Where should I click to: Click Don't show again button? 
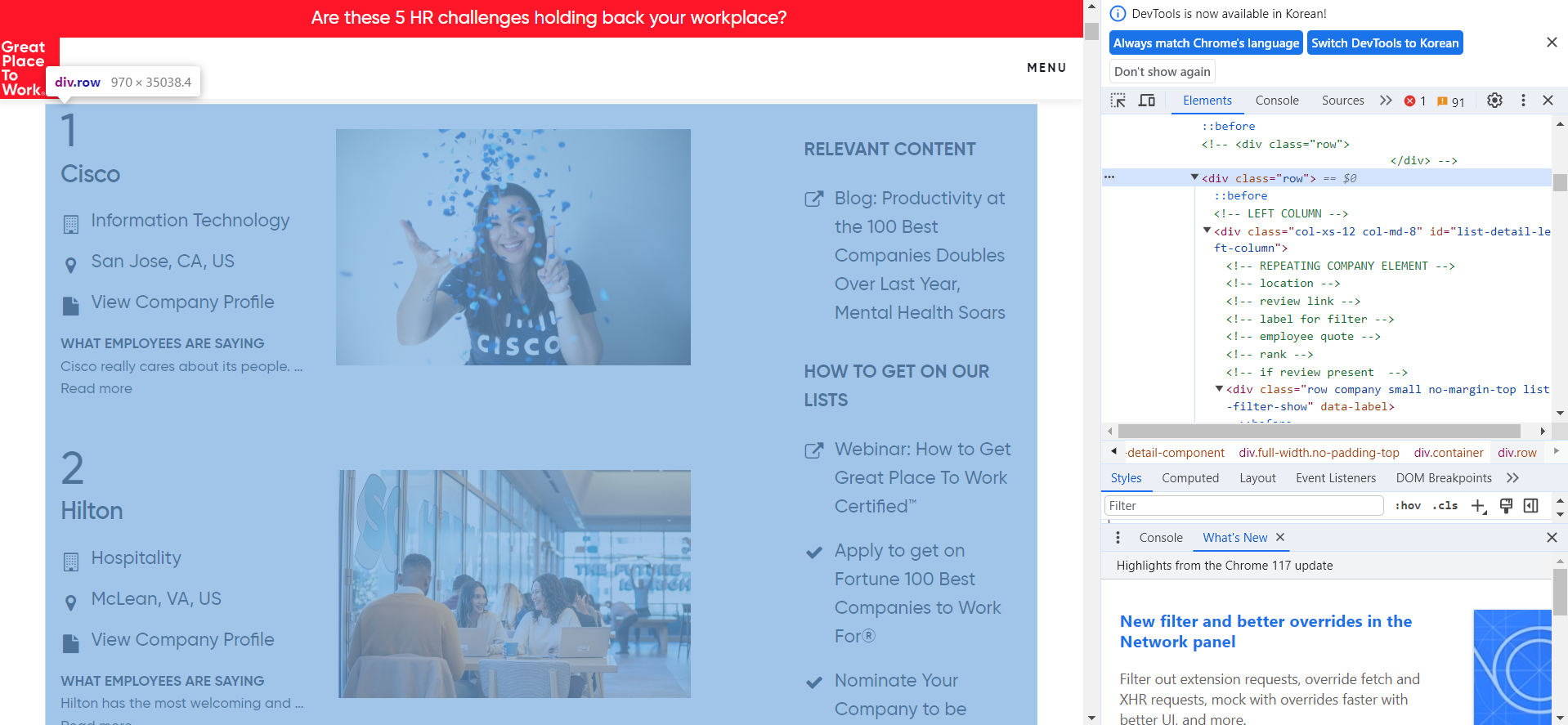[1162, 72]
